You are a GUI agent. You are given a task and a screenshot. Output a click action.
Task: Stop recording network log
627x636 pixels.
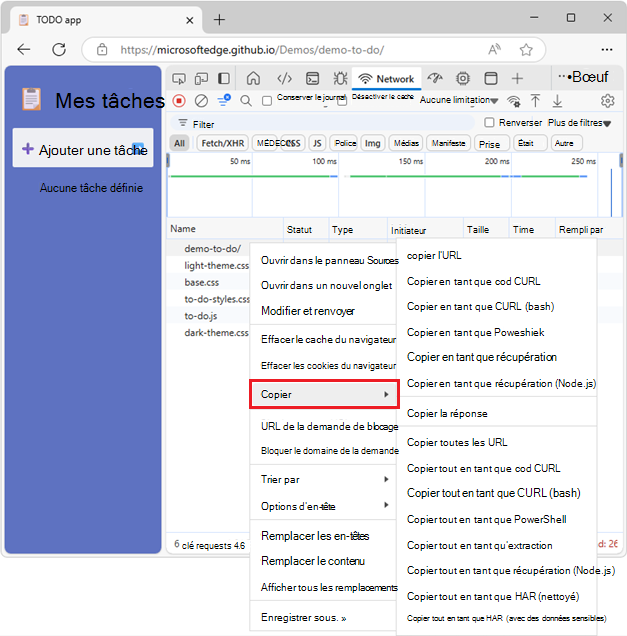coord(179,101)
